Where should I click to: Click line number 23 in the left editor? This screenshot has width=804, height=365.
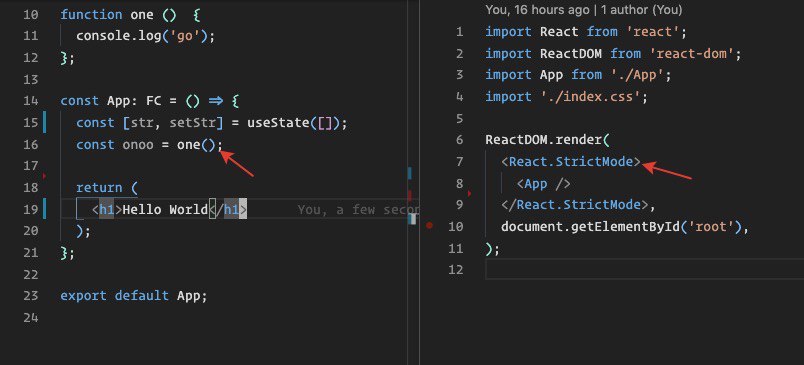coord(31,296)
